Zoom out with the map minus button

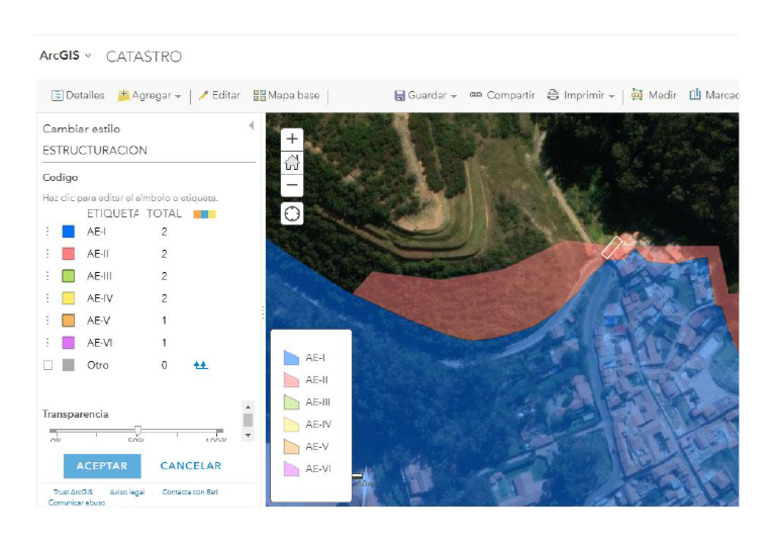tap(292, 185)
